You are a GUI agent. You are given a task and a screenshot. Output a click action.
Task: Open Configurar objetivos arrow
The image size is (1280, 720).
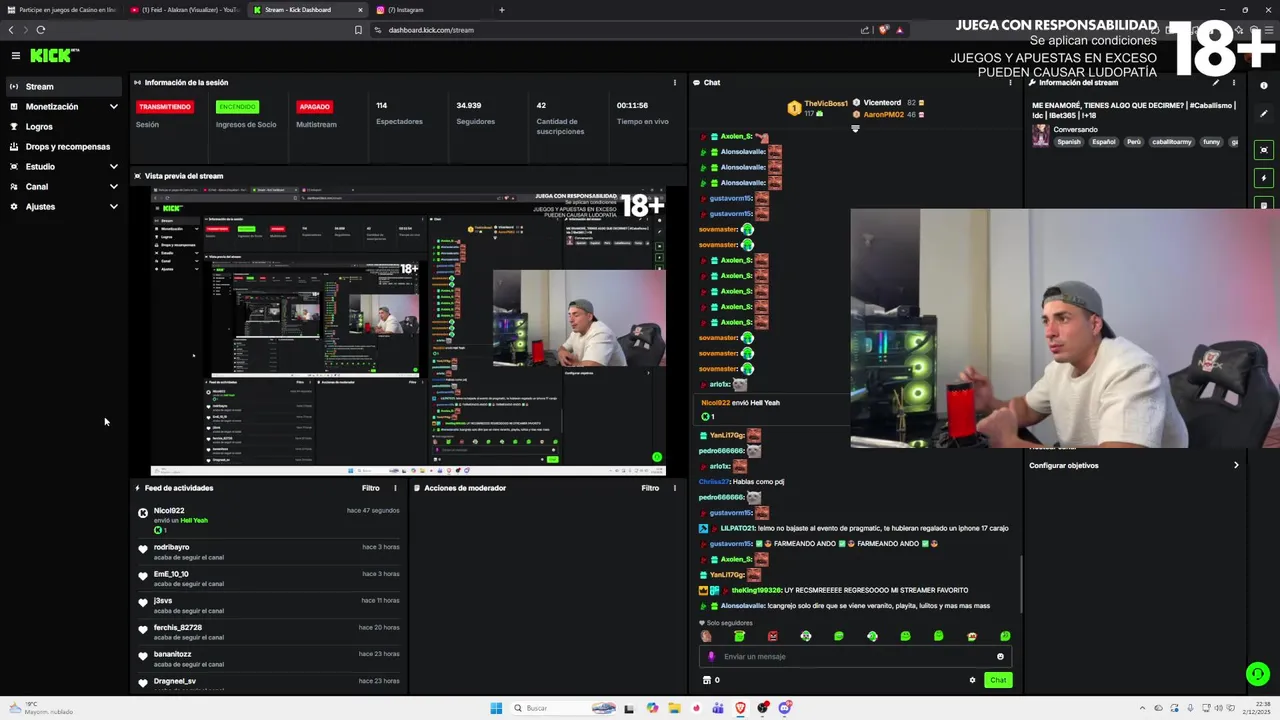(x=1236, y=465)
